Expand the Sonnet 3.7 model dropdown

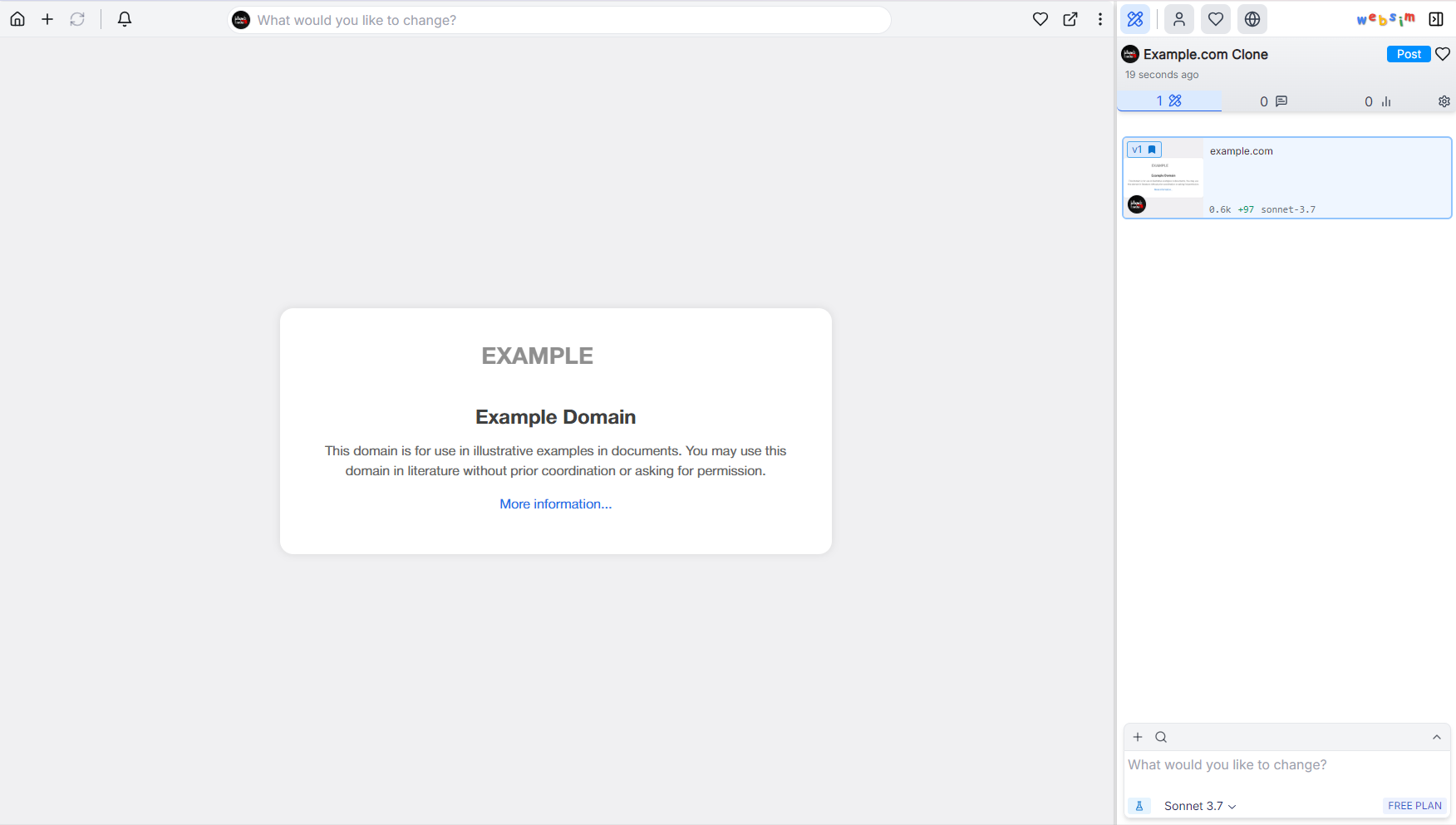point(1199,806)
